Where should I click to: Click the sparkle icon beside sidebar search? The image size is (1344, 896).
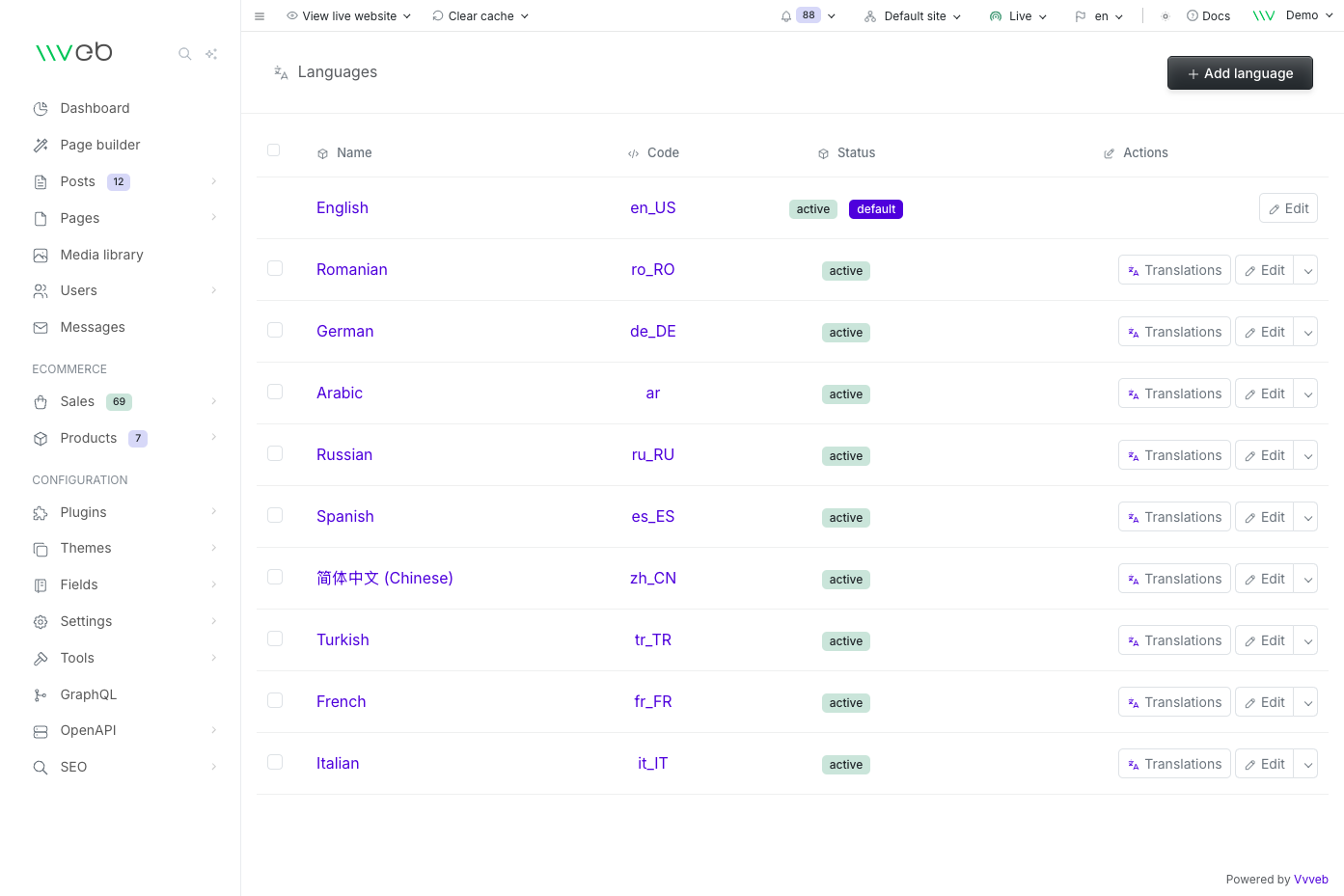coord(211,54)
